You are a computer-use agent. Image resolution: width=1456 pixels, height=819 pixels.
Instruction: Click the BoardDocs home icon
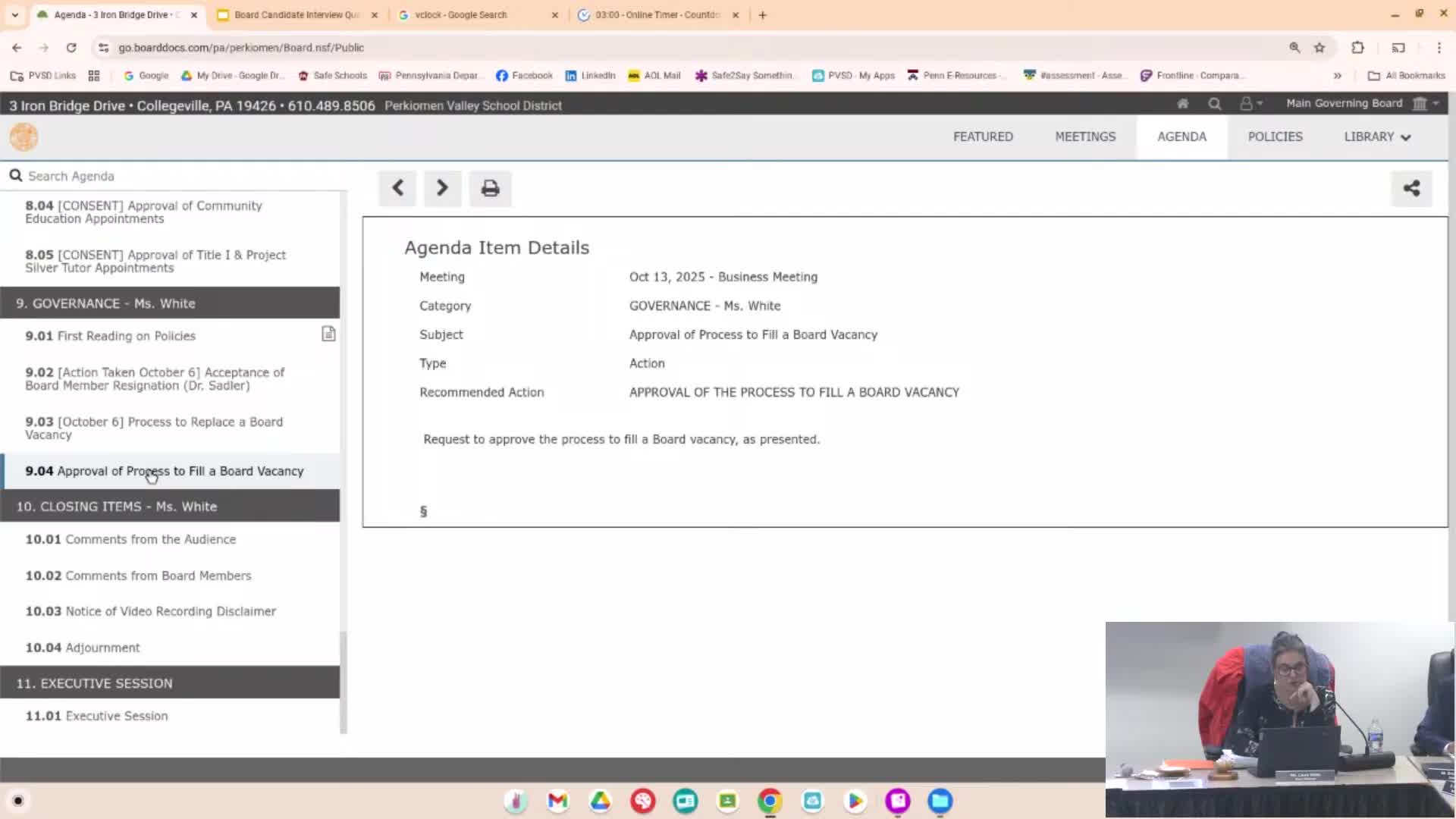point(1182,104)
